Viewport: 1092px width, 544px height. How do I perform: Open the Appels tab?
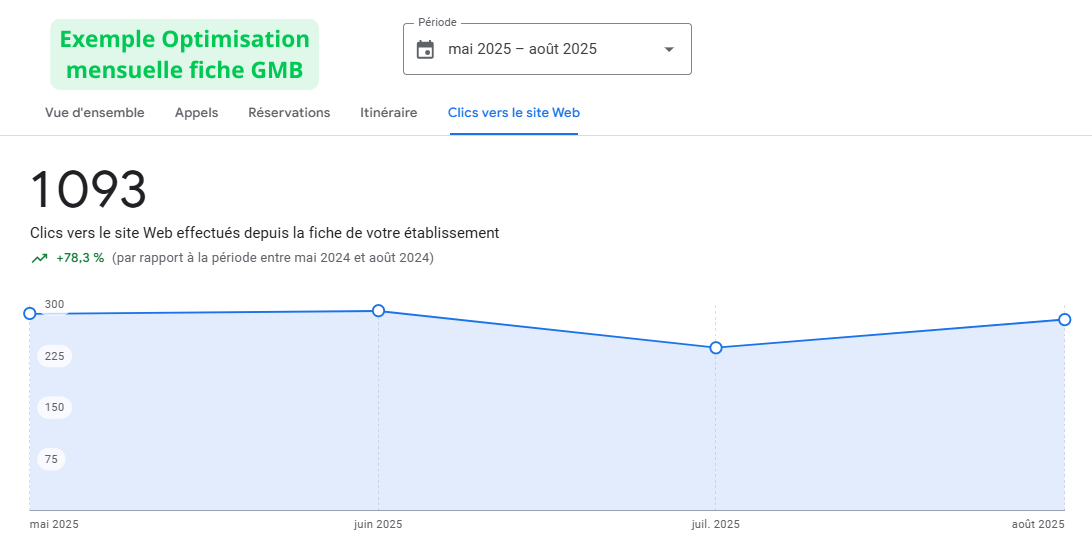[x=196, y=113]
